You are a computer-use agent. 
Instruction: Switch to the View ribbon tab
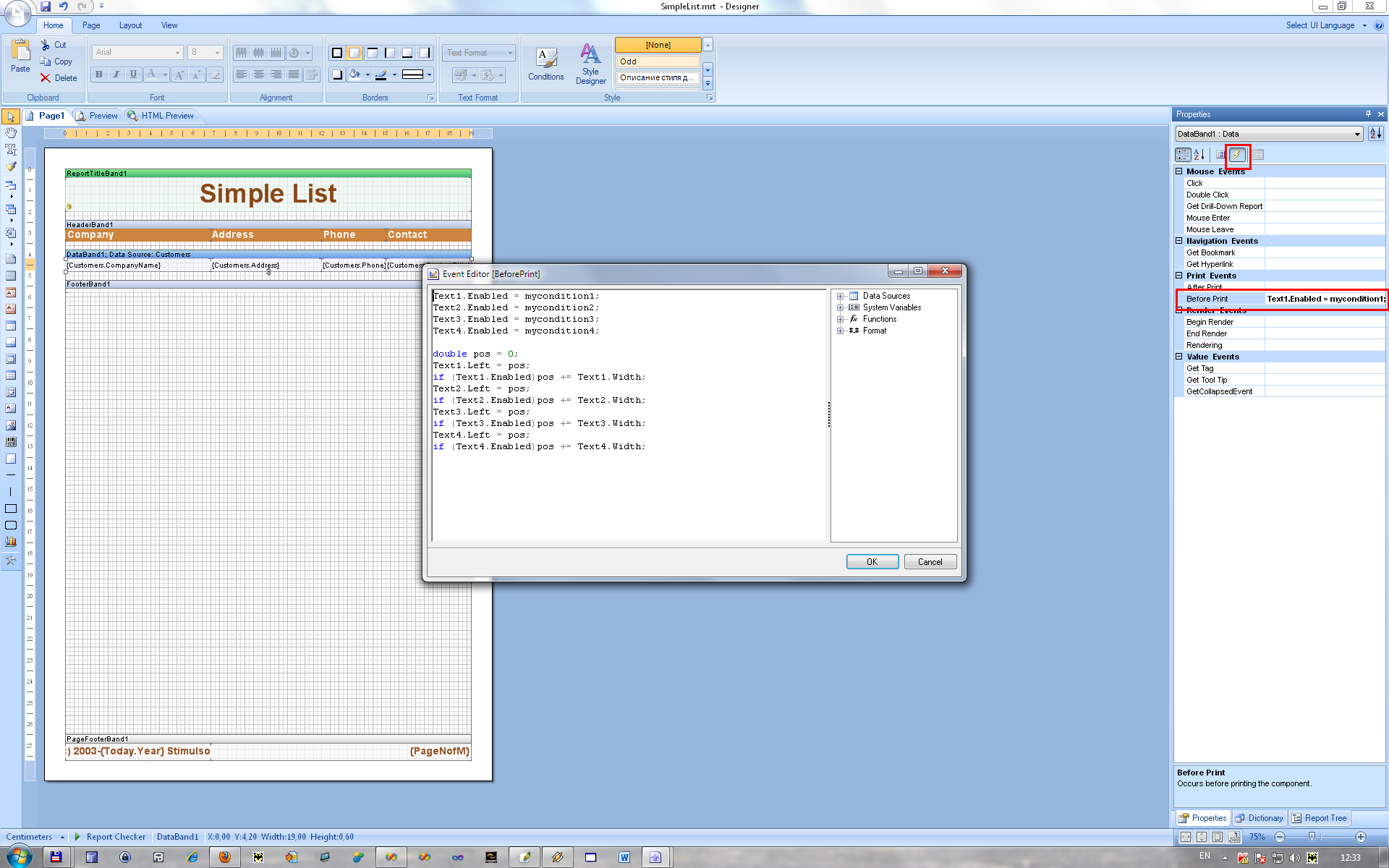click(169, 25)
